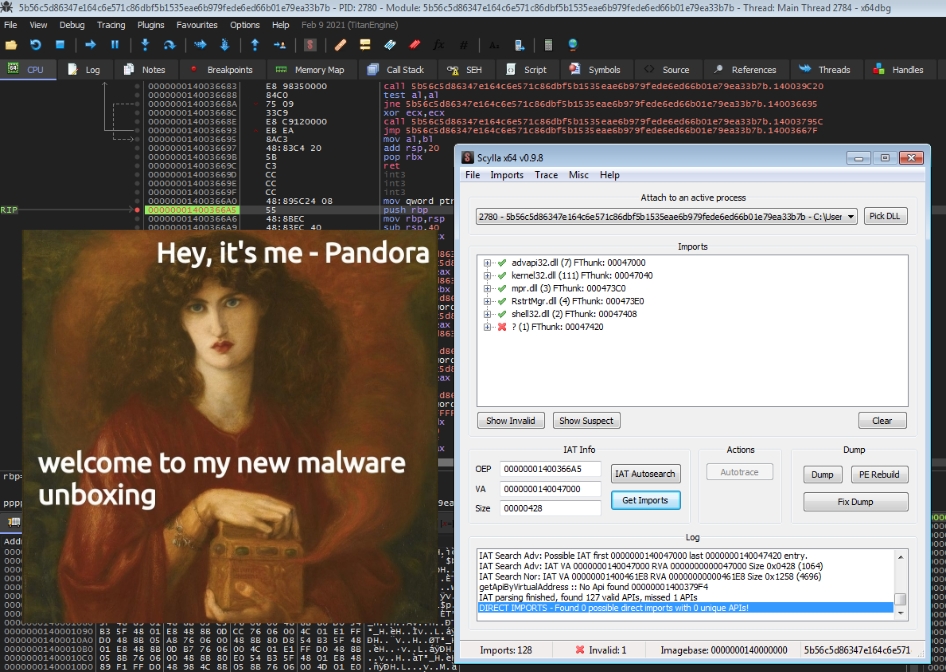
Task: Click the Scylla log scrollbar down arrow
Action: pyautogui.click(x=901, y=613)
